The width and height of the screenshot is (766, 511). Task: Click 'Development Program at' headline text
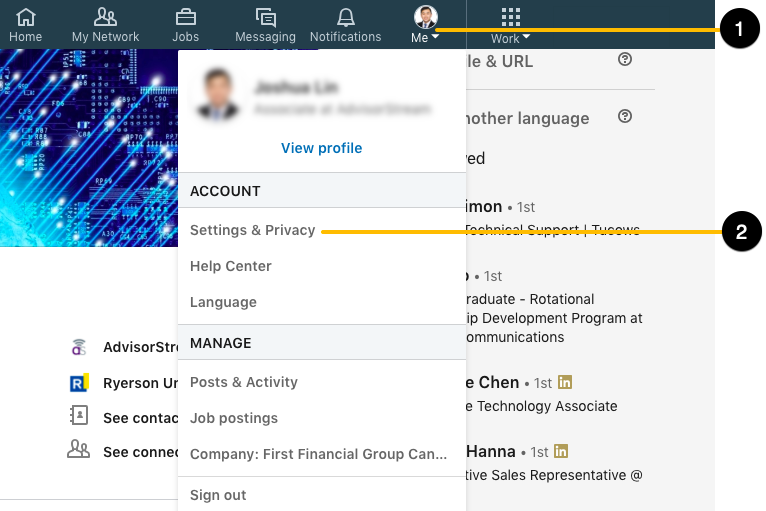pos(554,319)
